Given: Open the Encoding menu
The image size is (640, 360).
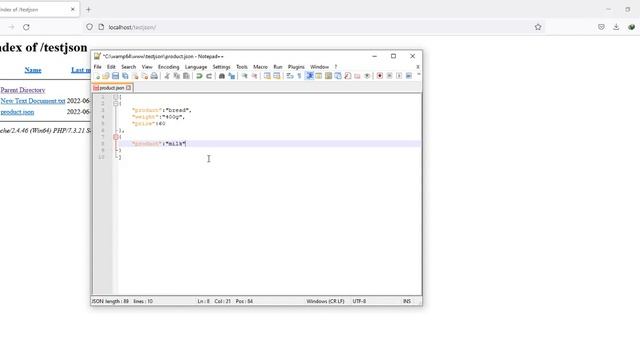Looking at the screenshot, I should tap(168, 67).
